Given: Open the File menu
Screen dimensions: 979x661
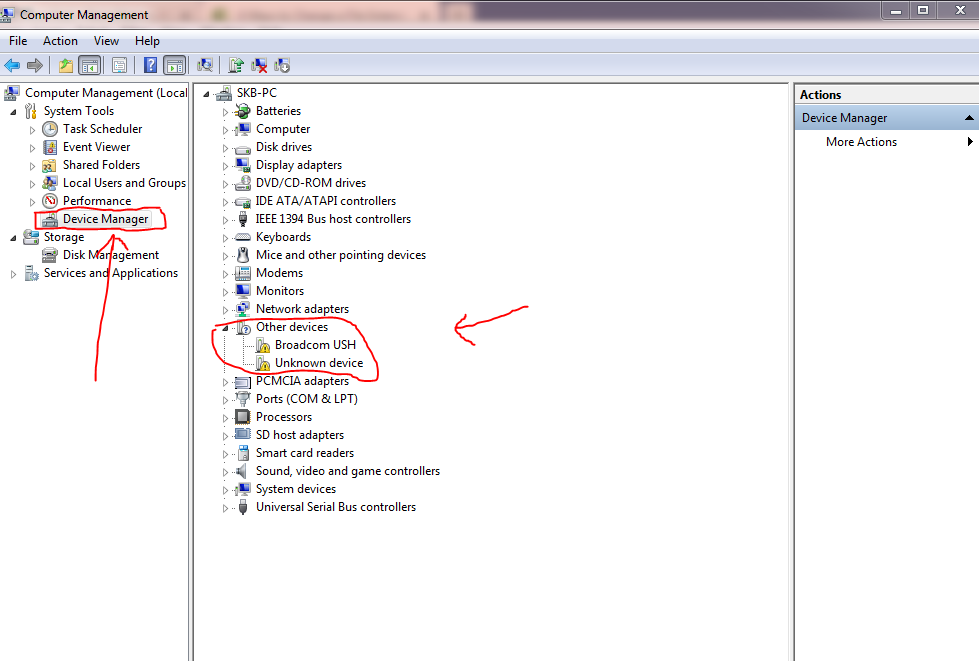Looking at the screenshot, I should 17,41.
